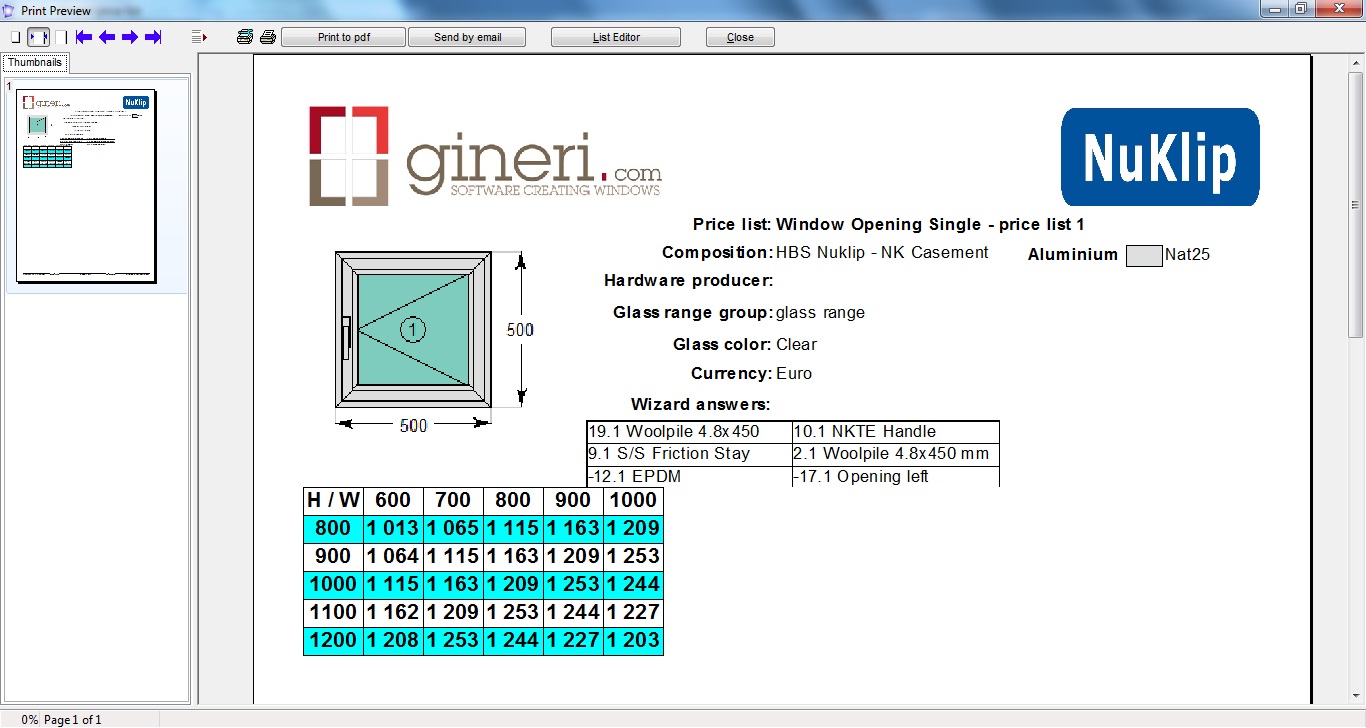
Task: Go to the last page arrow
Action: tap(153, 37)
